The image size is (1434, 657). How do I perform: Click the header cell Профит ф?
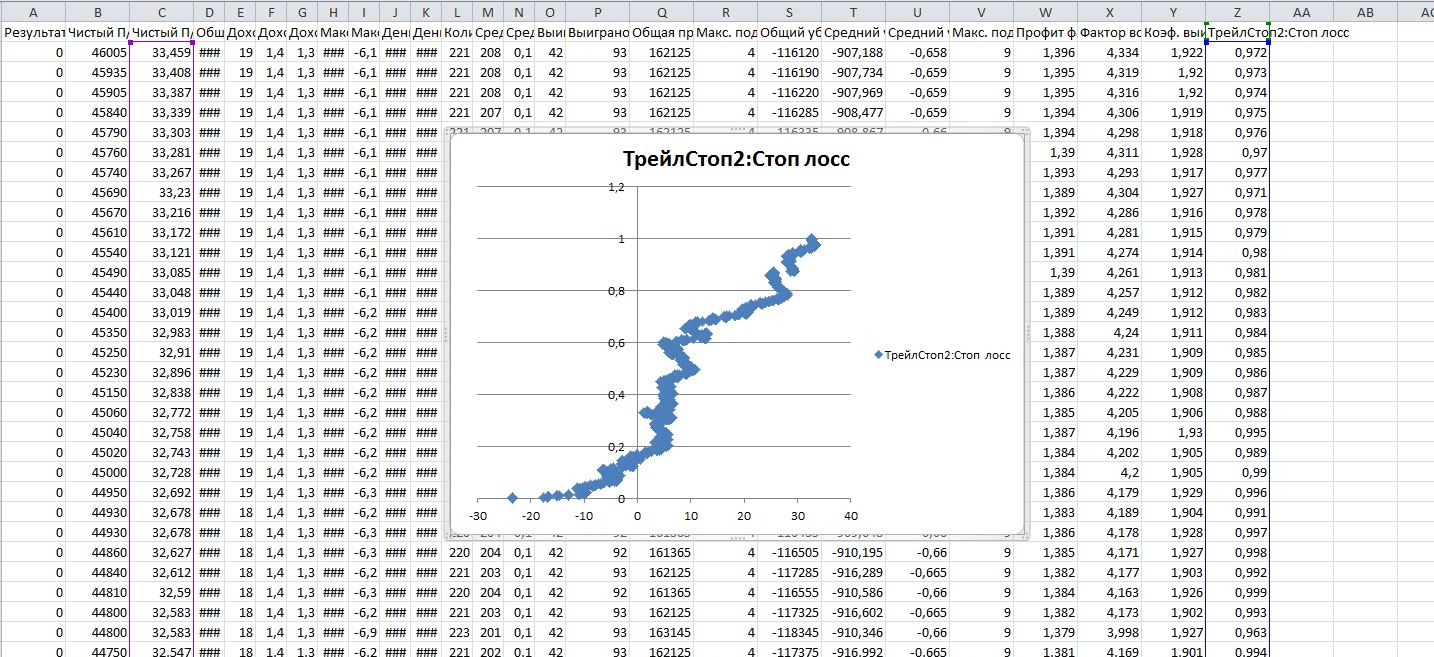1045,32
